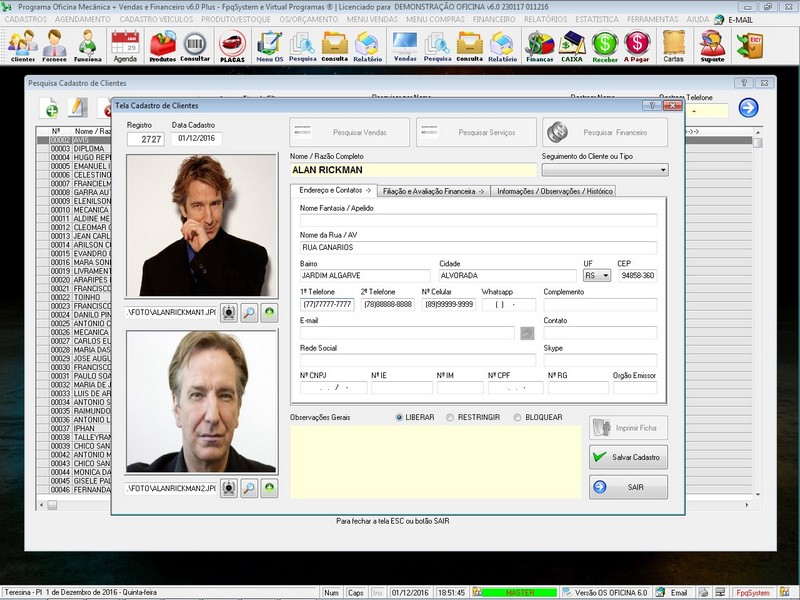Click magnifier icon for ALANRICKMAN2 photo
This screenshot has height=600, width=800.
click(249, 488)
